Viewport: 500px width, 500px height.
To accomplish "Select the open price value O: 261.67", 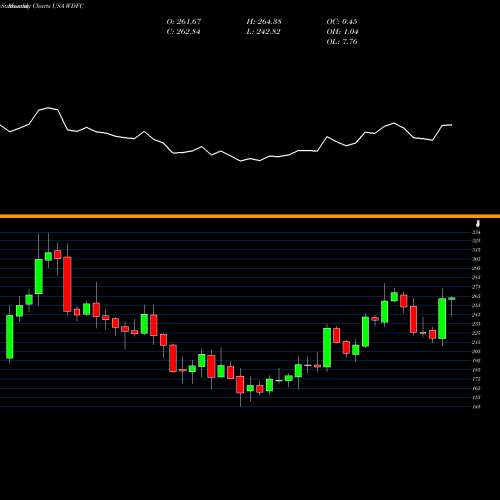I will coord(184,21).
